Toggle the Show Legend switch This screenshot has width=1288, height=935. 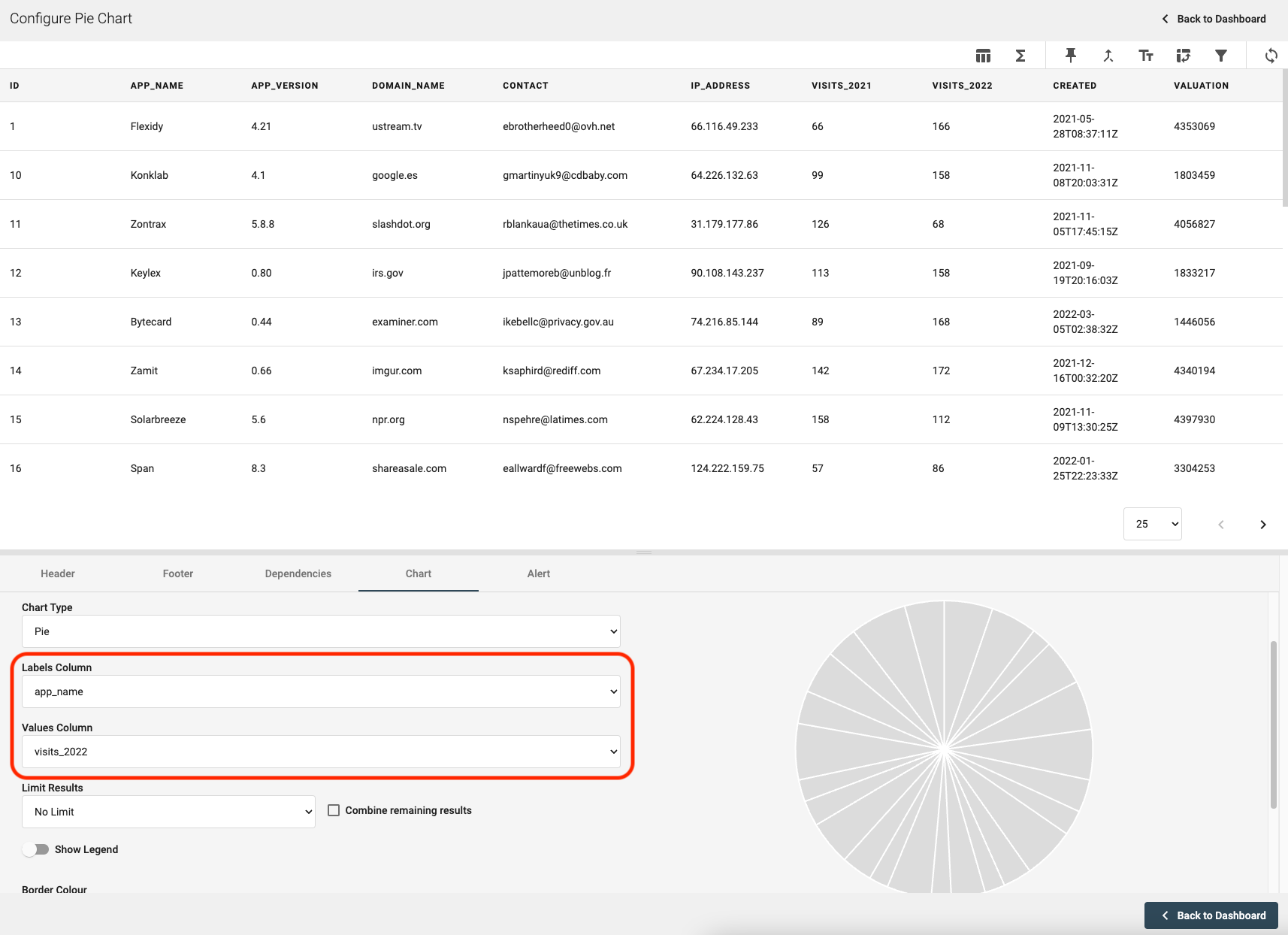click(x=35, y=849)
